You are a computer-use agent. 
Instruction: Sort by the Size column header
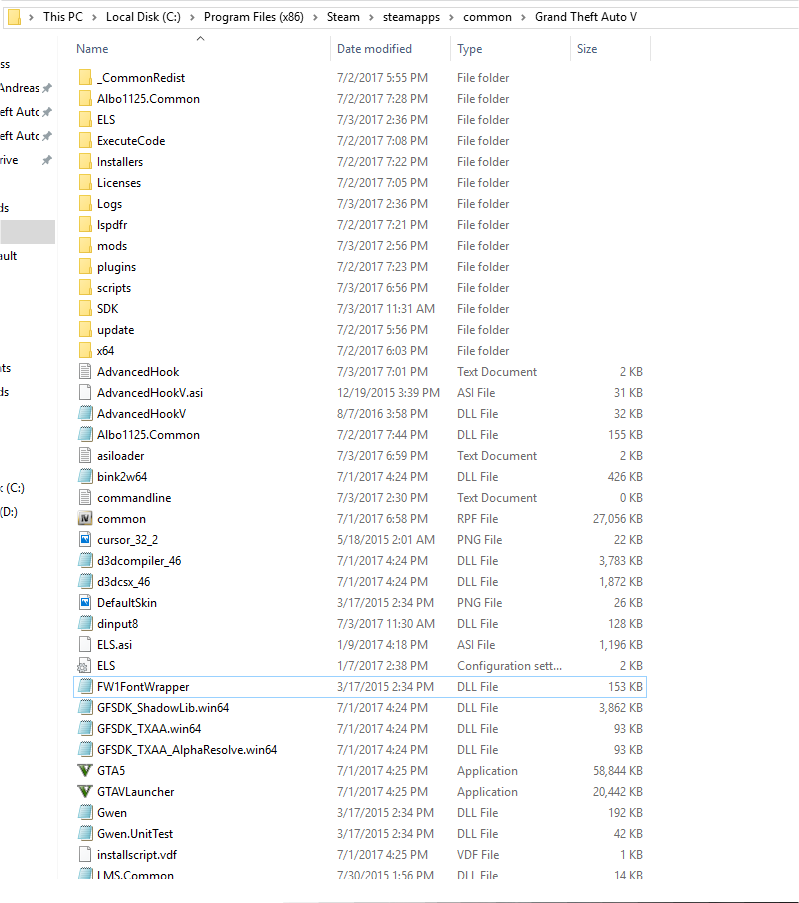[587, 49]
